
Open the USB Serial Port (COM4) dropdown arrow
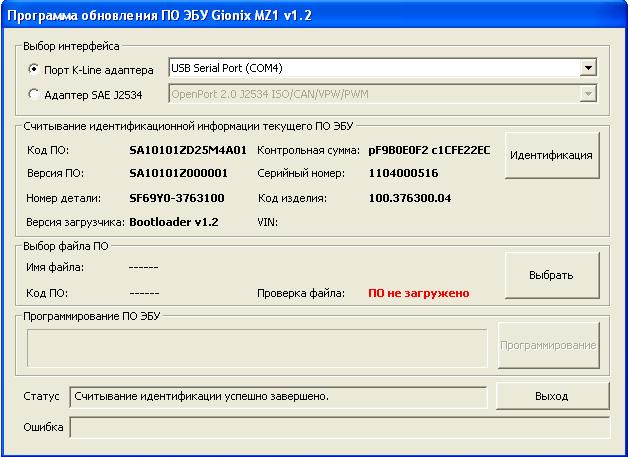(x=588, y=69)
